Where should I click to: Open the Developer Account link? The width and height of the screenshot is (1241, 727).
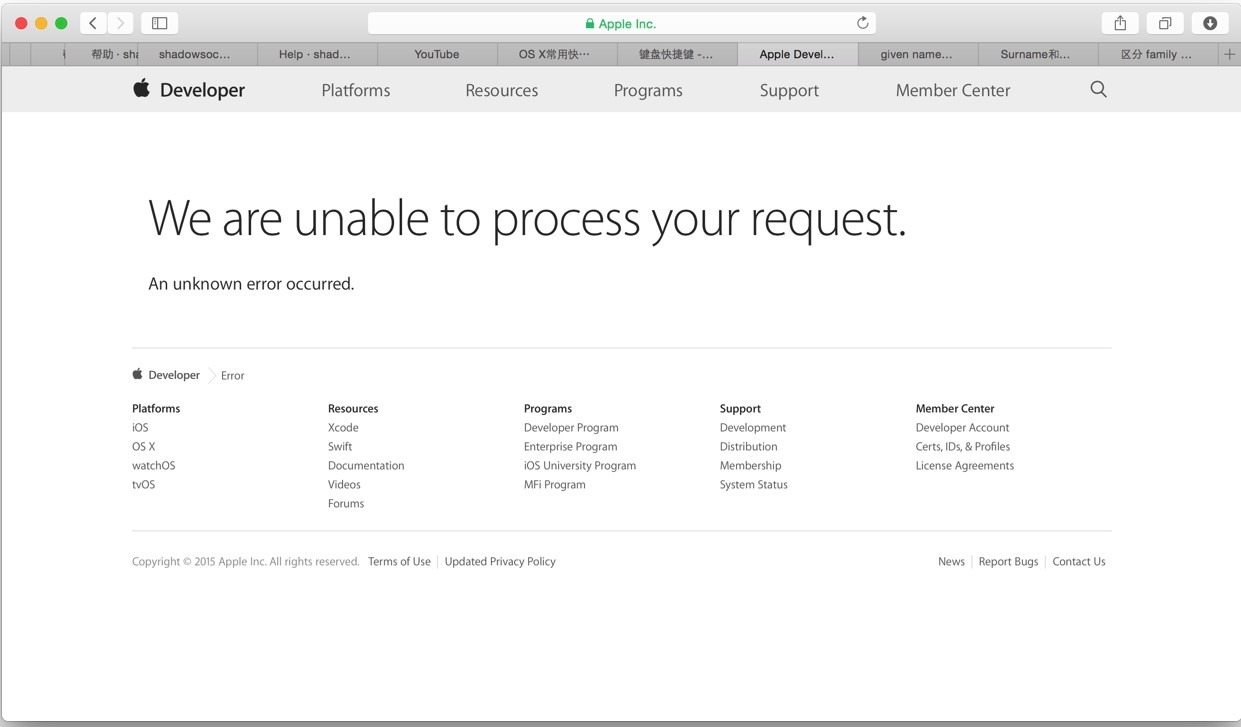[963, 428]
